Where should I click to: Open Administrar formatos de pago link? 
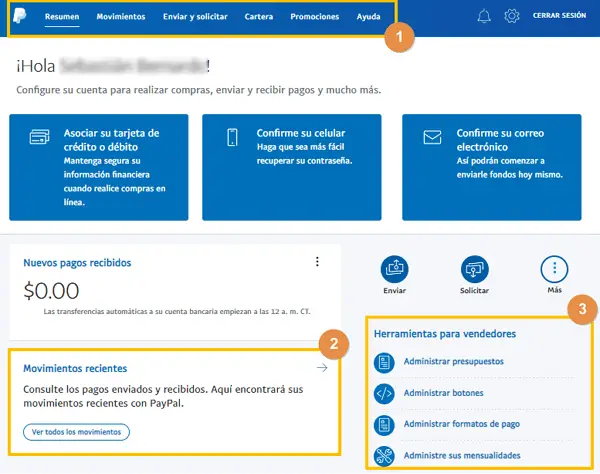pyautogui.click(x=462, y=424)
